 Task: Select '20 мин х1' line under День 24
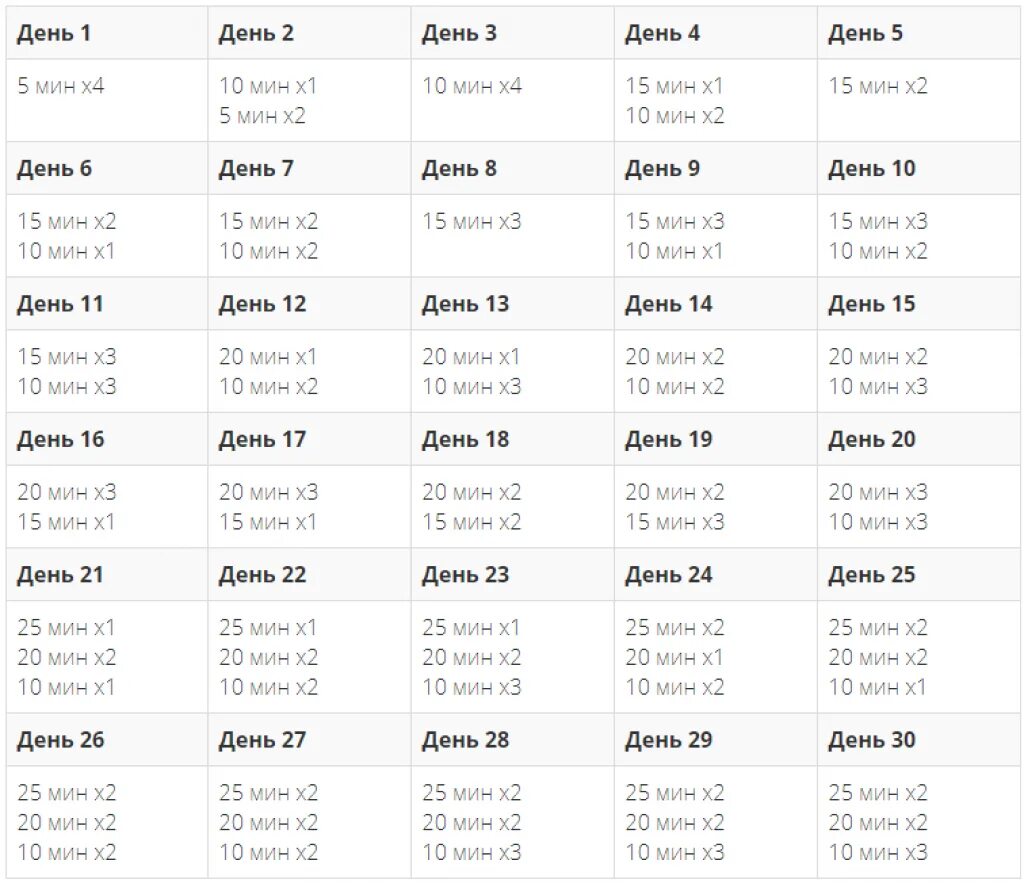click(675, 657)
